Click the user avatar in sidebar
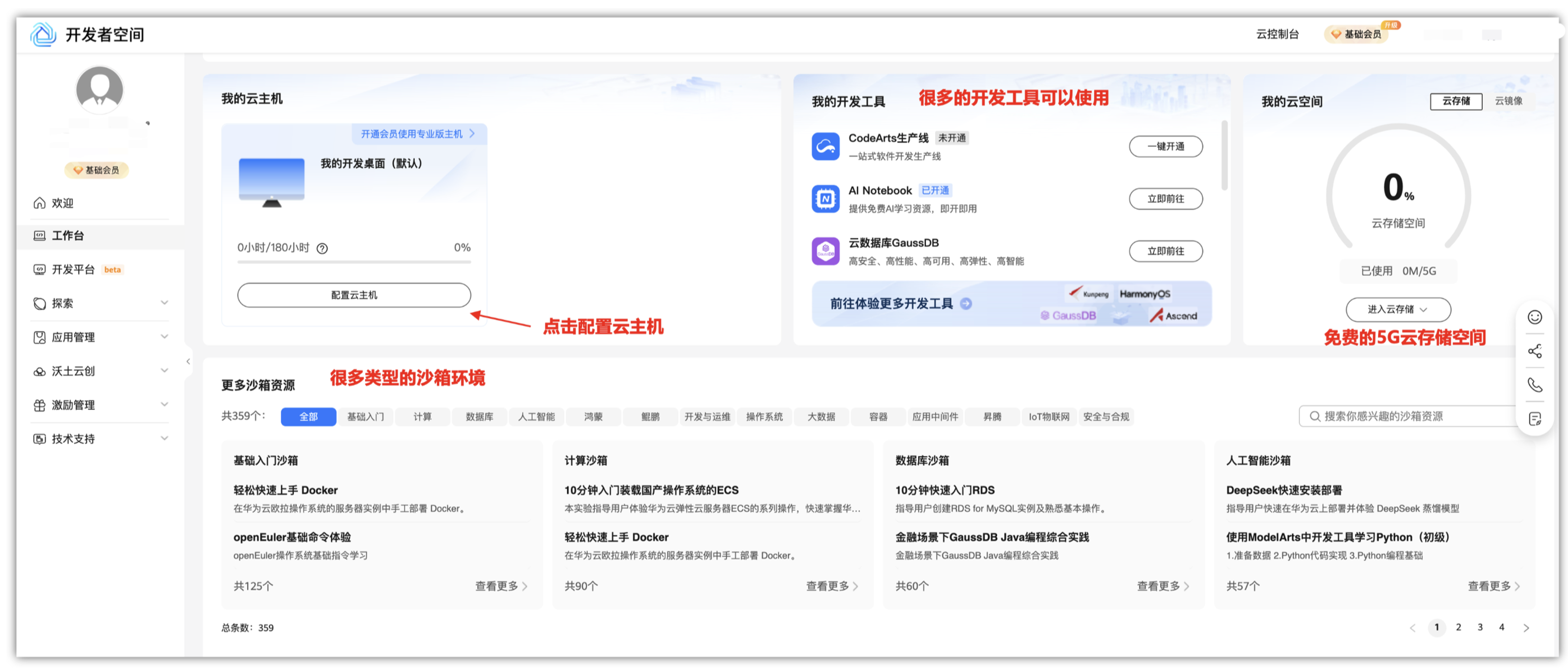Screen dimensions: 1568x668 tap(99, 90)
